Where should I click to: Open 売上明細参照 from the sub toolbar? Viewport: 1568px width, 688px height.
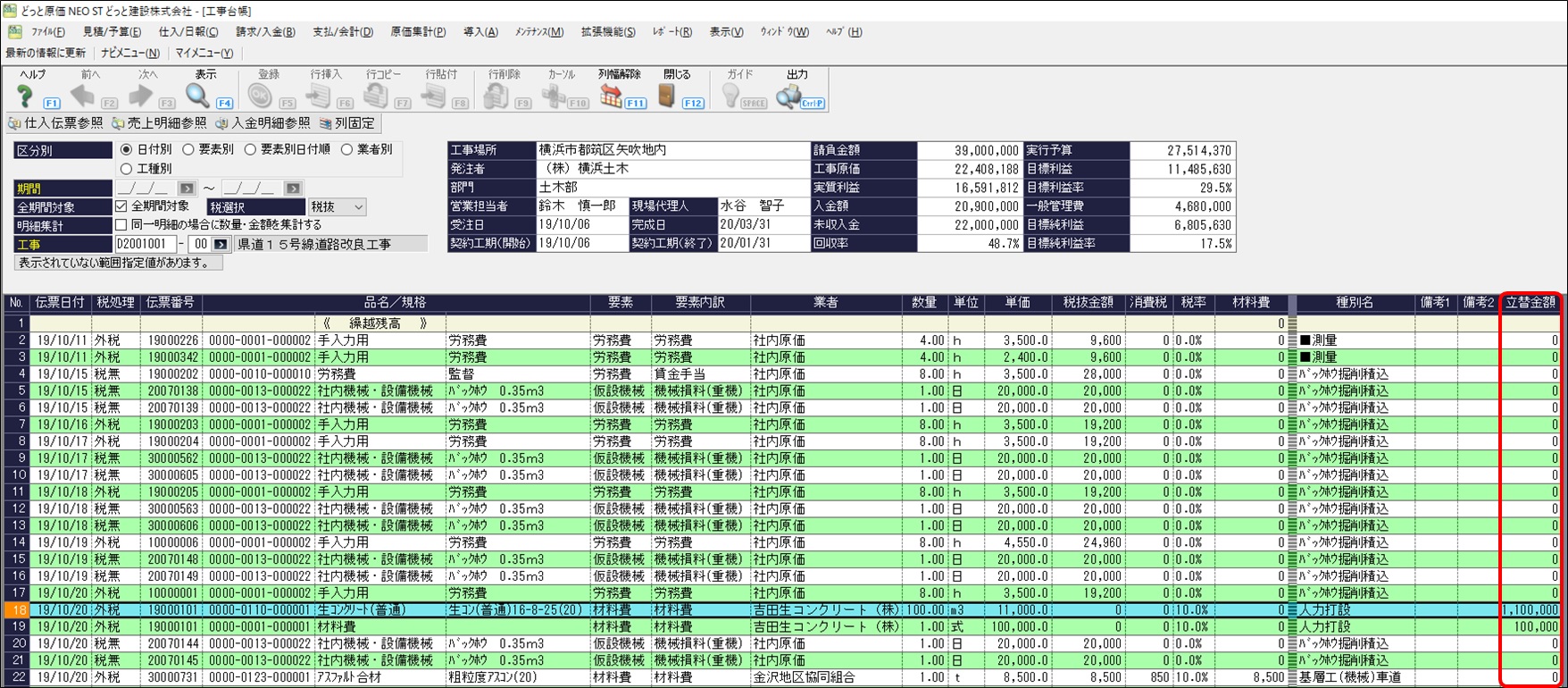(159, 123)
